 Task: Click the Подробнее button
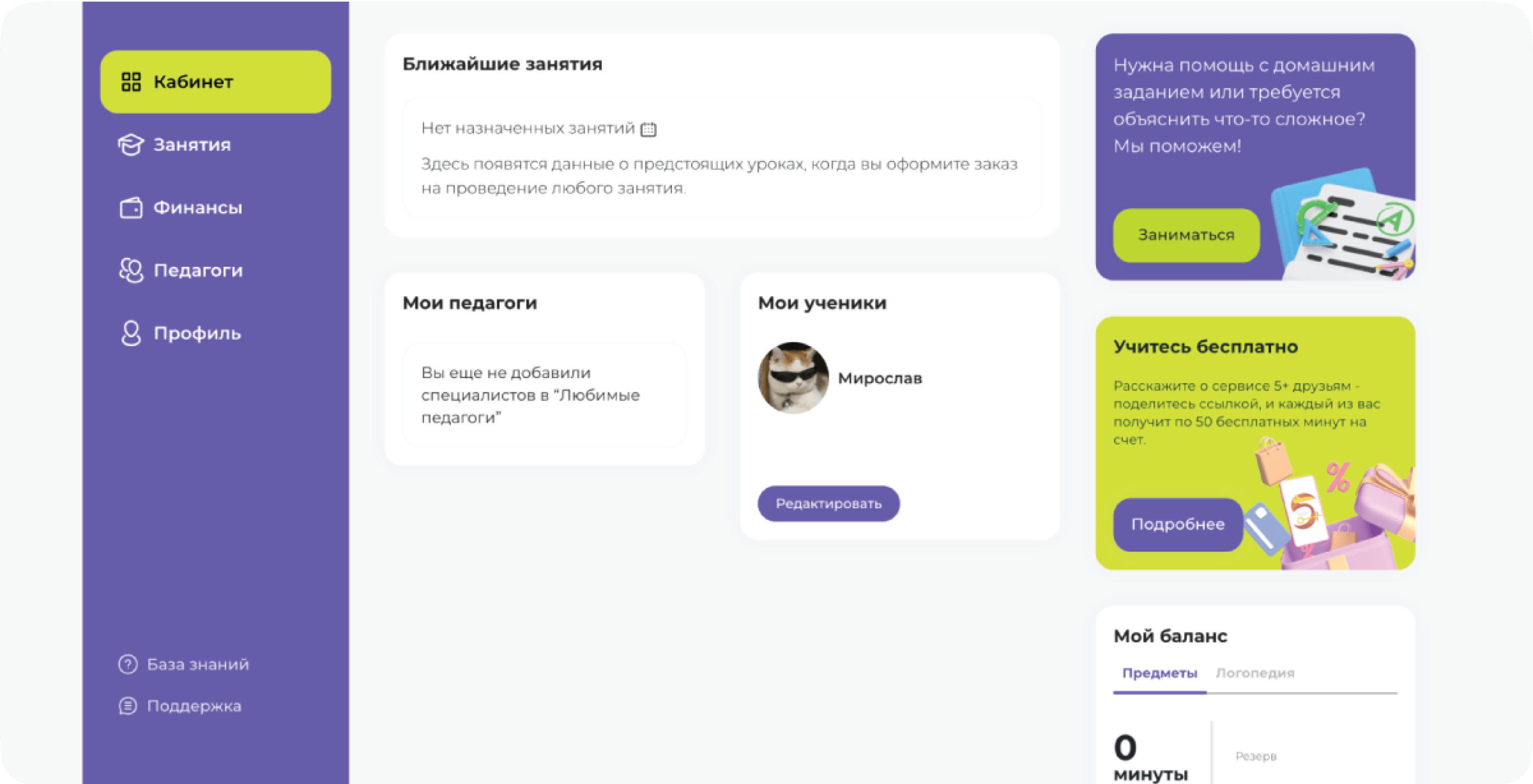(x=1178, y=524)
